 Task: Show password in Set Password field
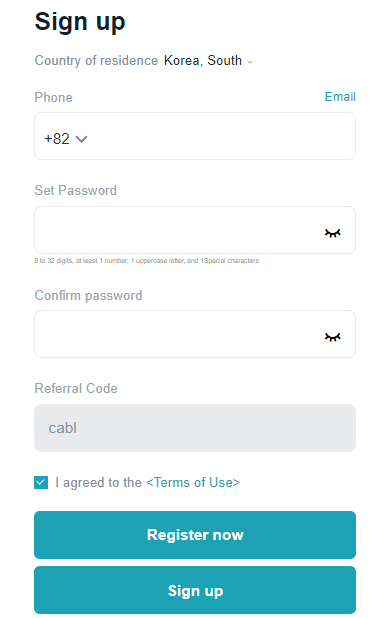tap(333, 233)
